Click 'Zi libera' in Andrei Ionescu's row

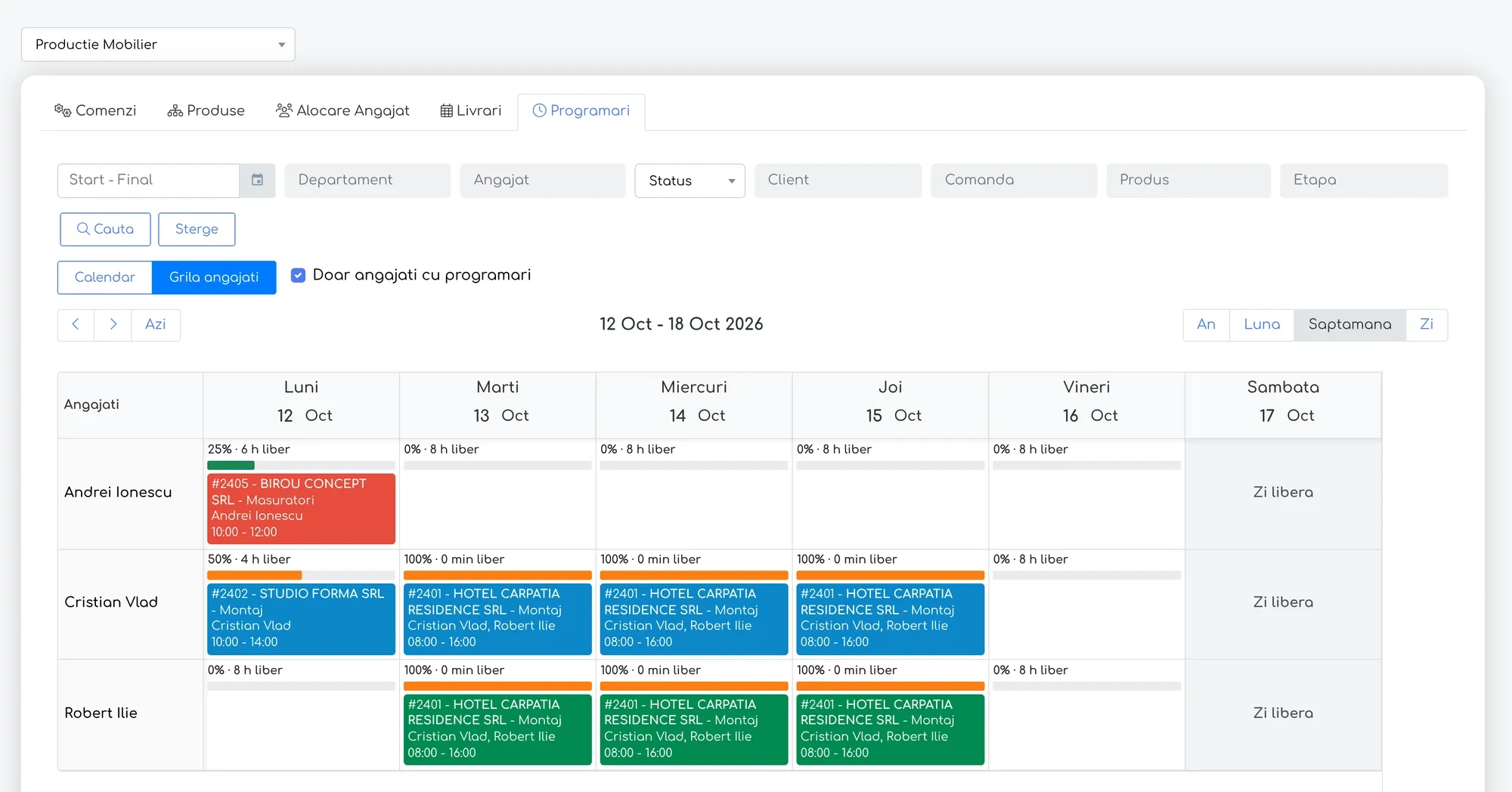(x=1283, y=492)
